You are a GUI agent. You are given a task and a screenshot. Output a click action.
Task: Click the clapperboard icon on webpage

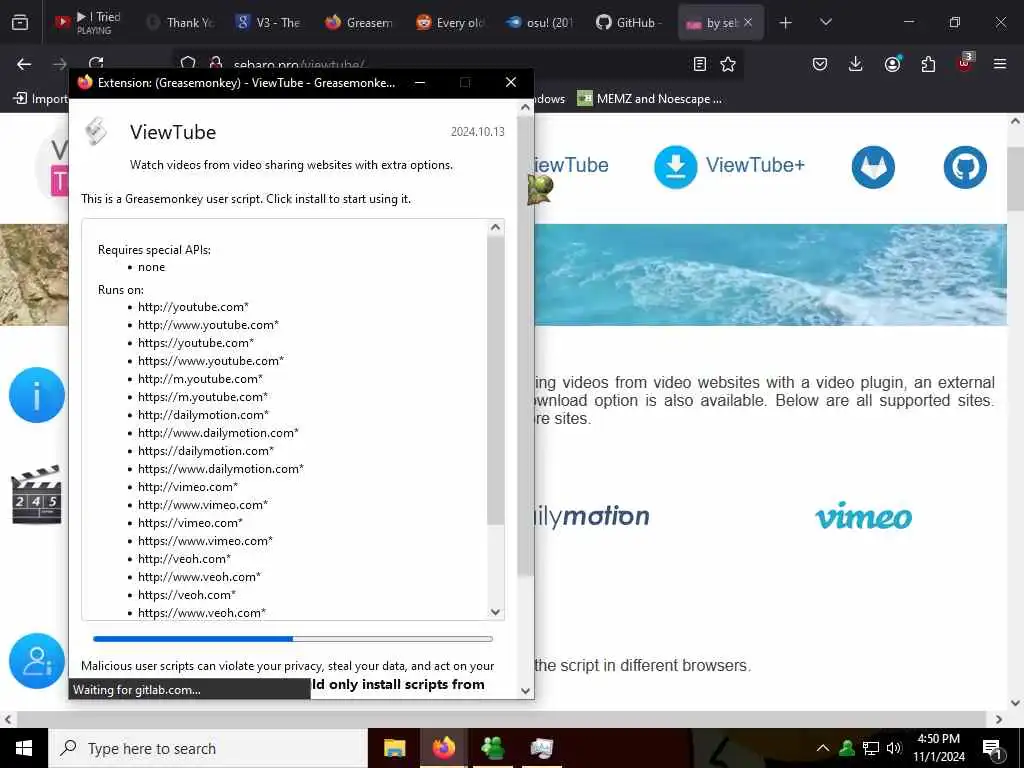point(37,494)
